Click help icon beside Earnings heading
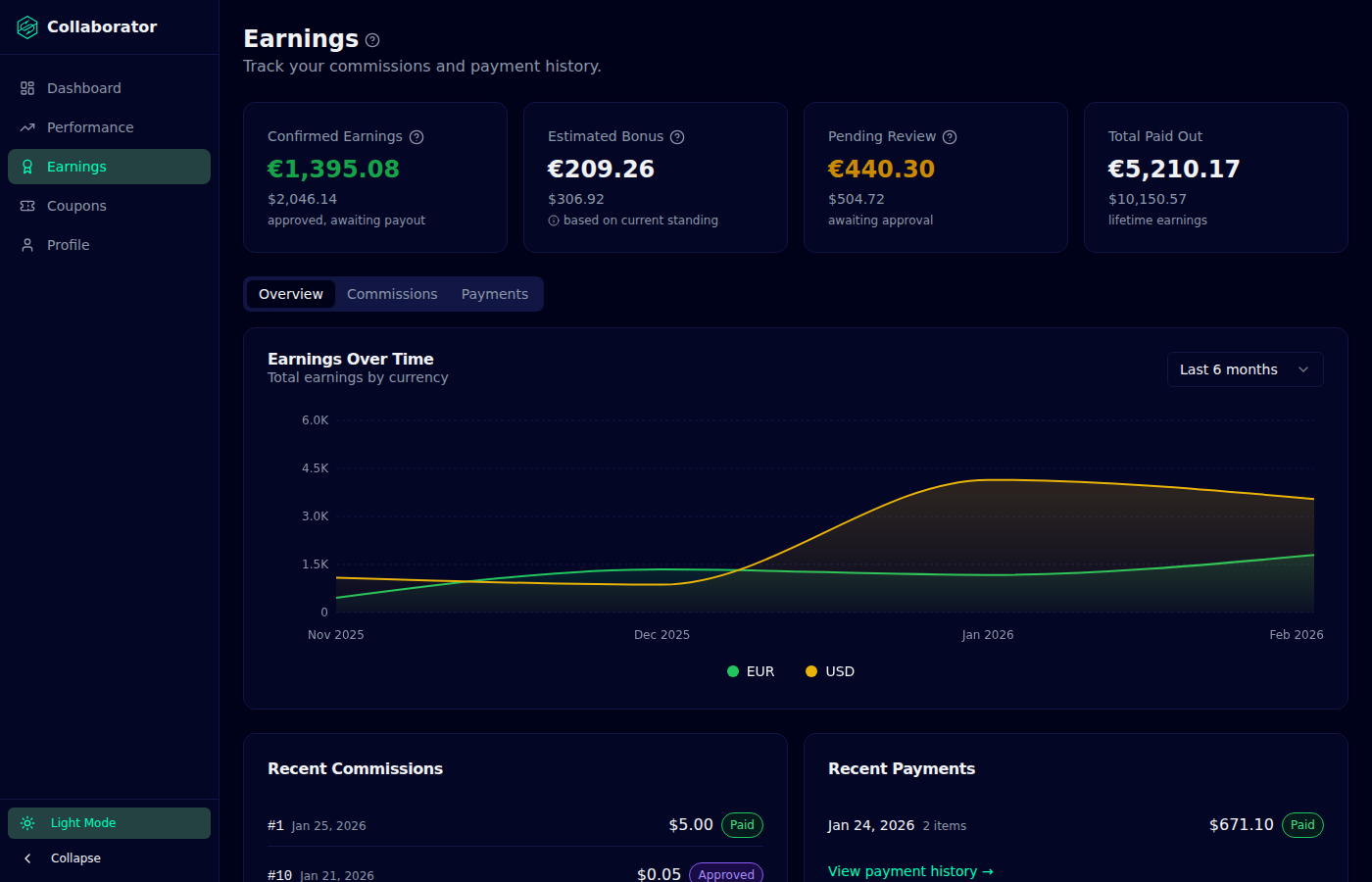This screenshot has height=882, width=1372. coord(372,40)
